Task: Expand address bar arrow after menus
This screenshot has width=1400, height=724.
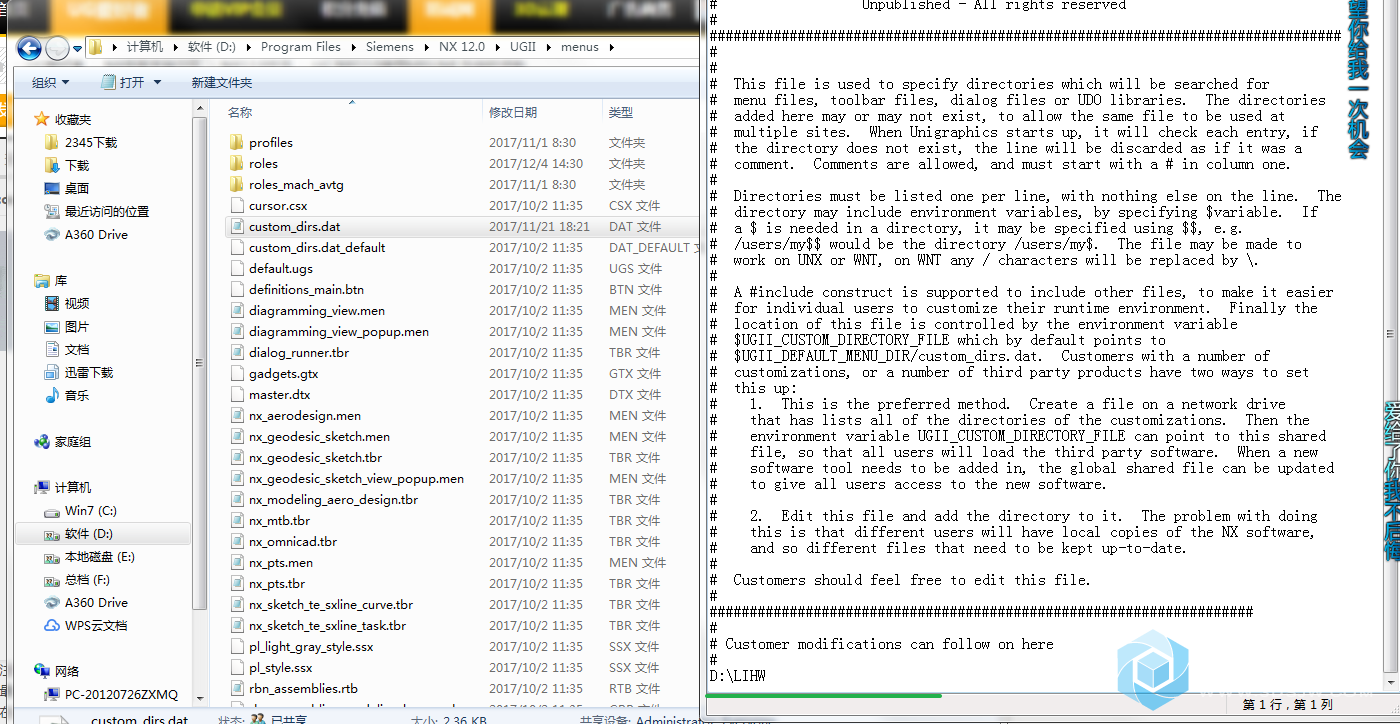Action: [x=611, y=47]
